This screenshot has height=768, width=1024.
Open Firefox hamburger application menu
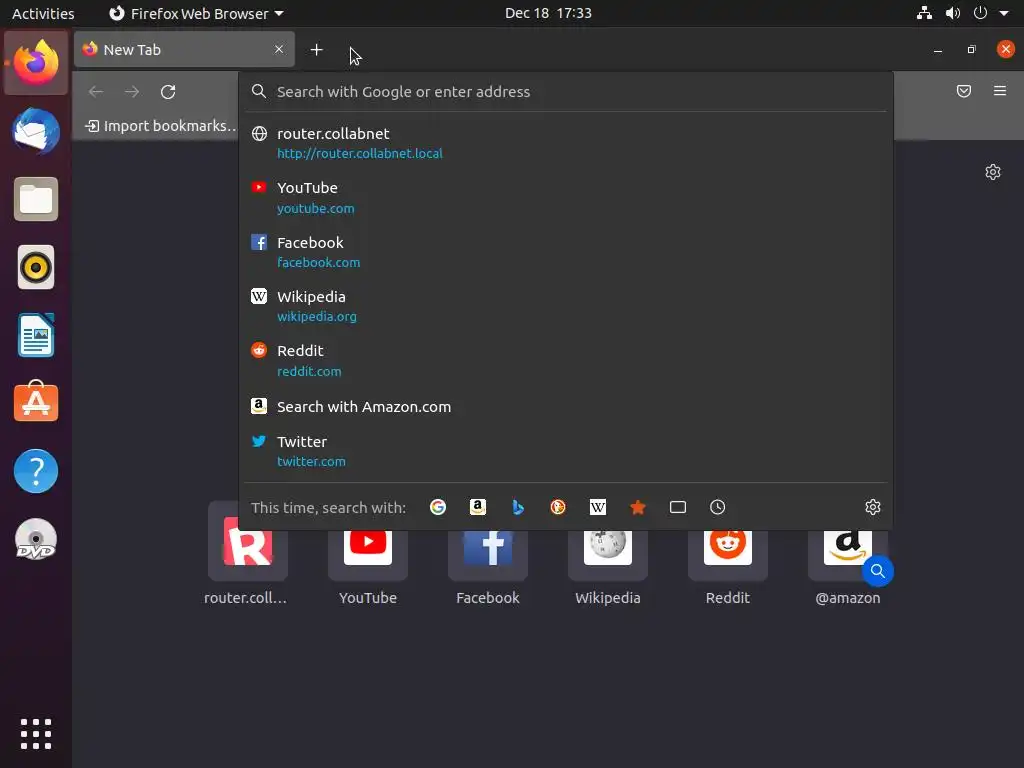1000,91
